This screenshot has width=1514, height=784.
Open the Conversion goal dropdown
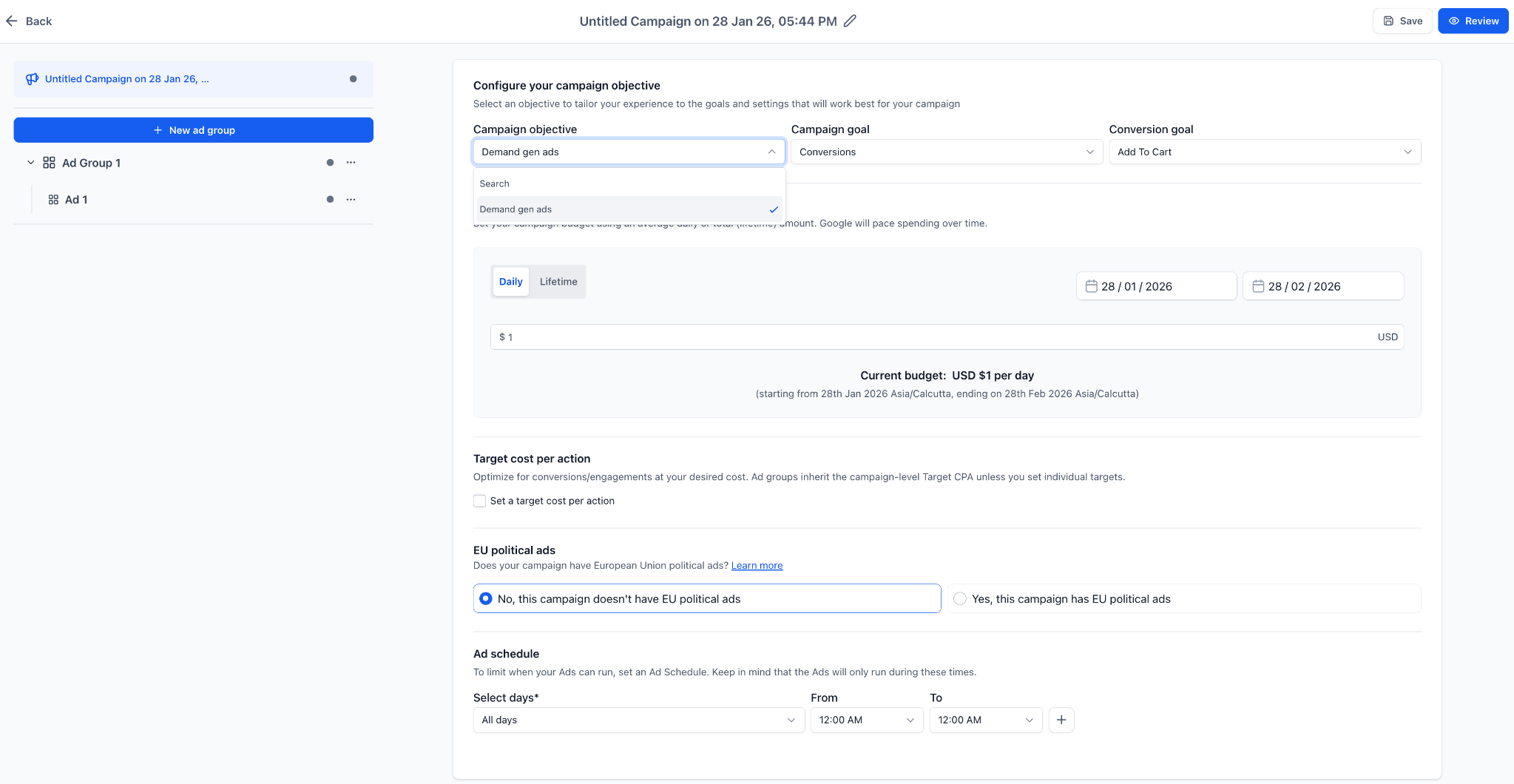coord(1264,152)
